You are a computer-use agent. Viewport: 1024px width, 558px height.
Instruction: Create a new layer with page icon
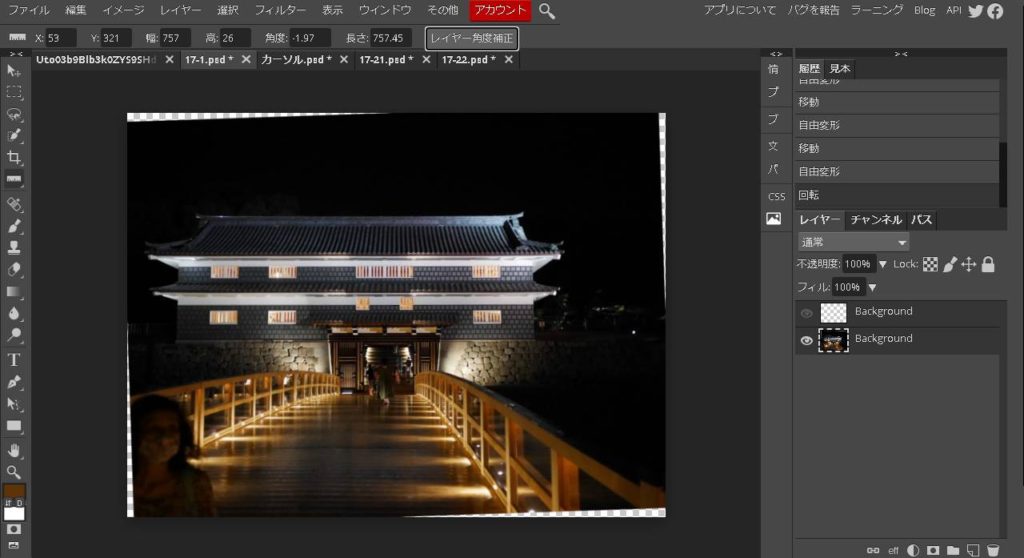click(x=973, y=550)
